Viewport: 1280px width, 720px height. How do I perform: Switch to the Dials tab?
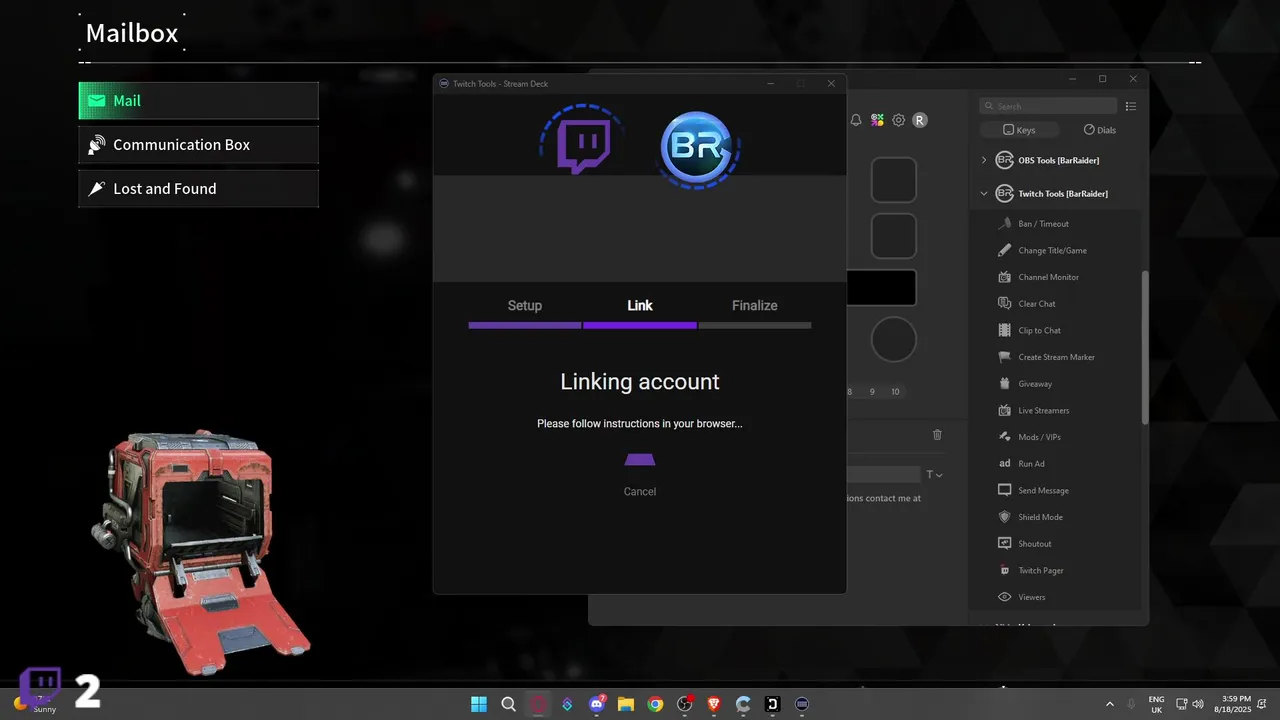(x=1099, y=130)
